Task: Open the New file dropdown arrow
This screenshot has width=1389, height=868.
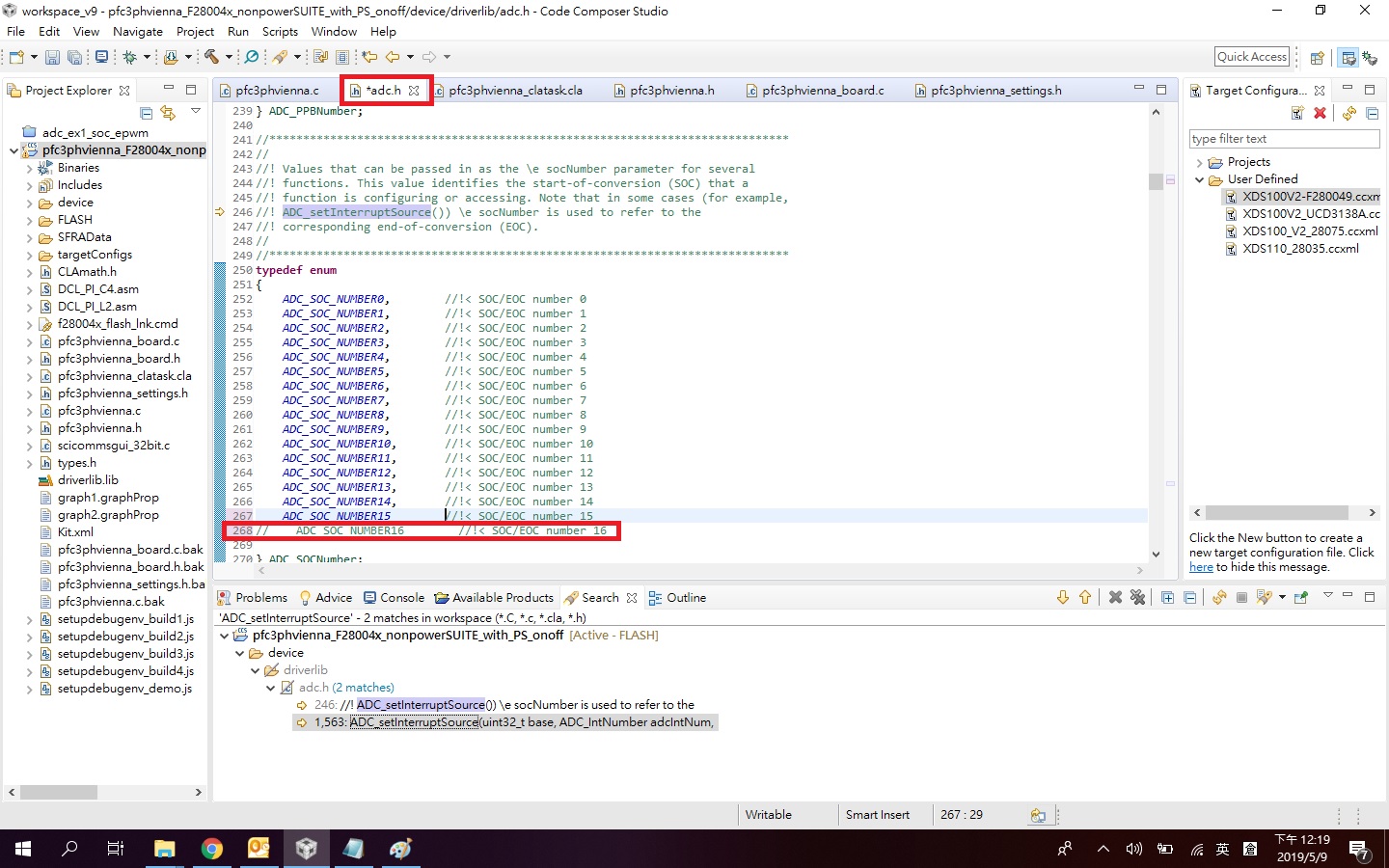Action: pos(34,57)
